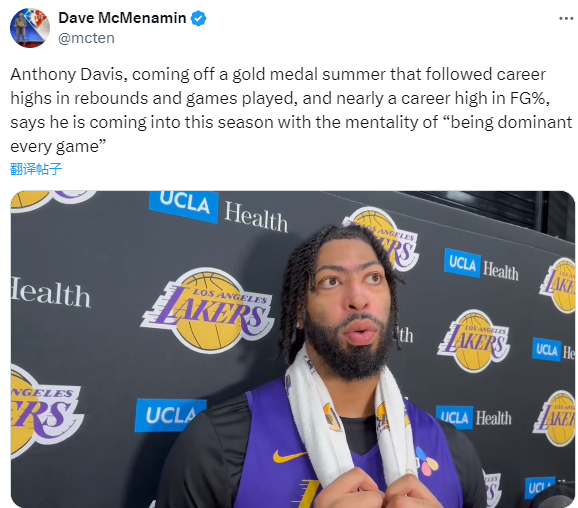Click the Nike swoosh on the jersey

tap(288, 457)
